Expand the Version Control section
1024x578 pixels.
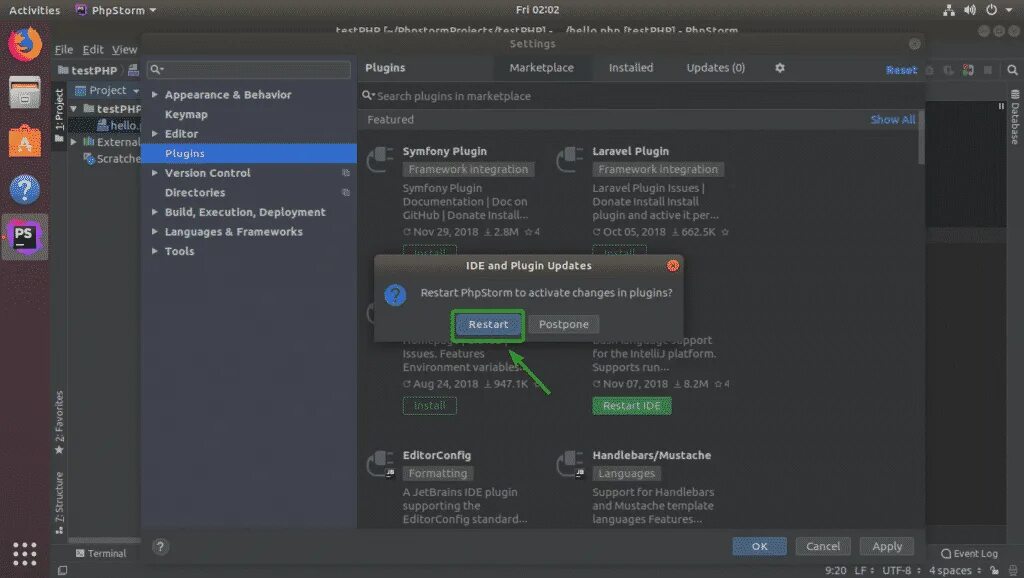point(155,173)
